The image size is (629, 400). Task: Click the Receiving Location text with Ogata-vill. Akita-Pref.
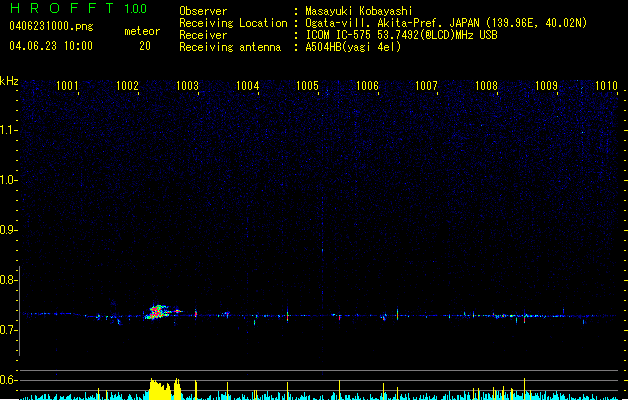pyautogui.click(x=446, y=23)
